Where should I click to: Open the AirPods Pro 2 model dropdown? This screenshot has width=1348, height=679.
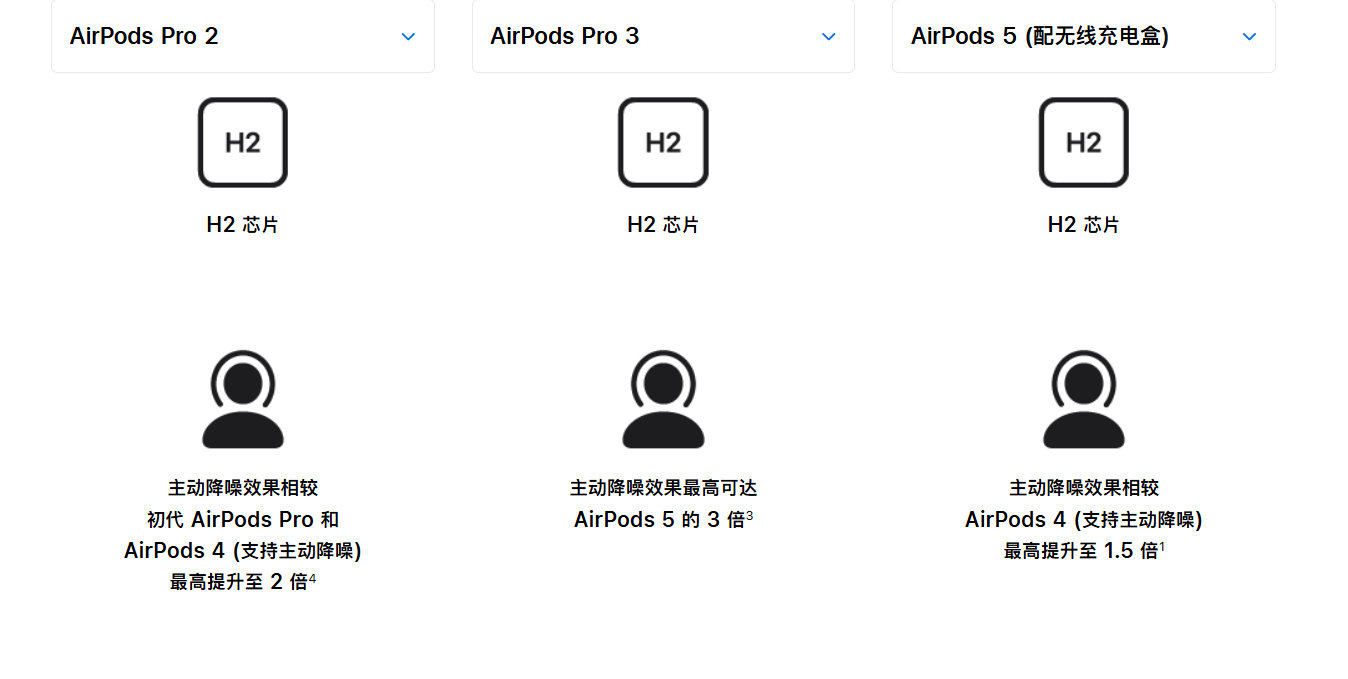[243, 36]
